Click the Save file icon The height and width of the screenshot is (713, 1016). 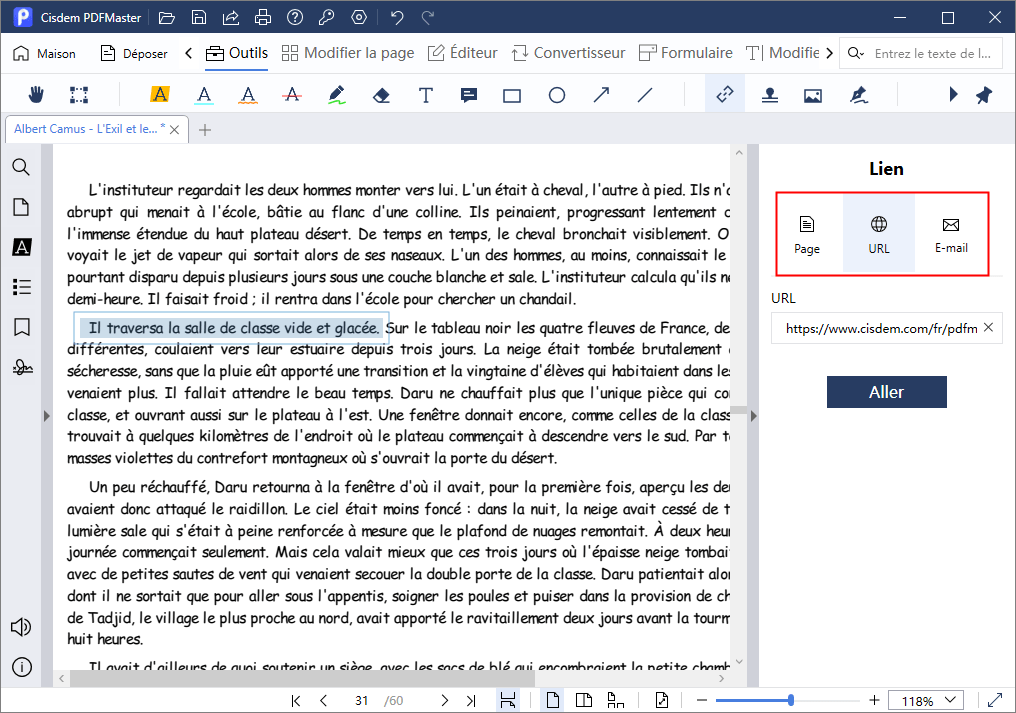click(199, 18)
